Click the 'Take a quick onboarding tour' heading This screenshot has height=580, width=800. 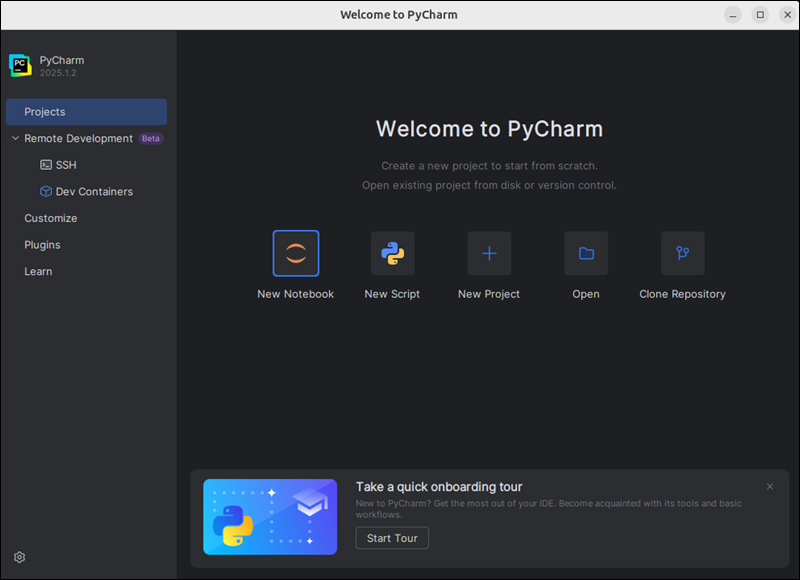[439, 487]
